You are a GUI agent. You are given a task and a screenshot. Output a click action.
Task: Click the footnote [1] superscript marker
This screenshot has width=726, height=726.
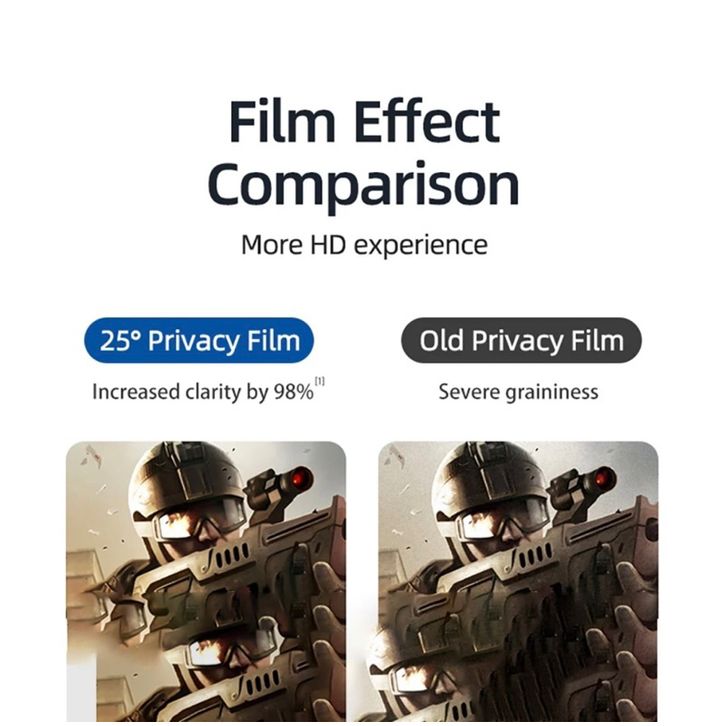pyautogui.click(x=319, y=381)
